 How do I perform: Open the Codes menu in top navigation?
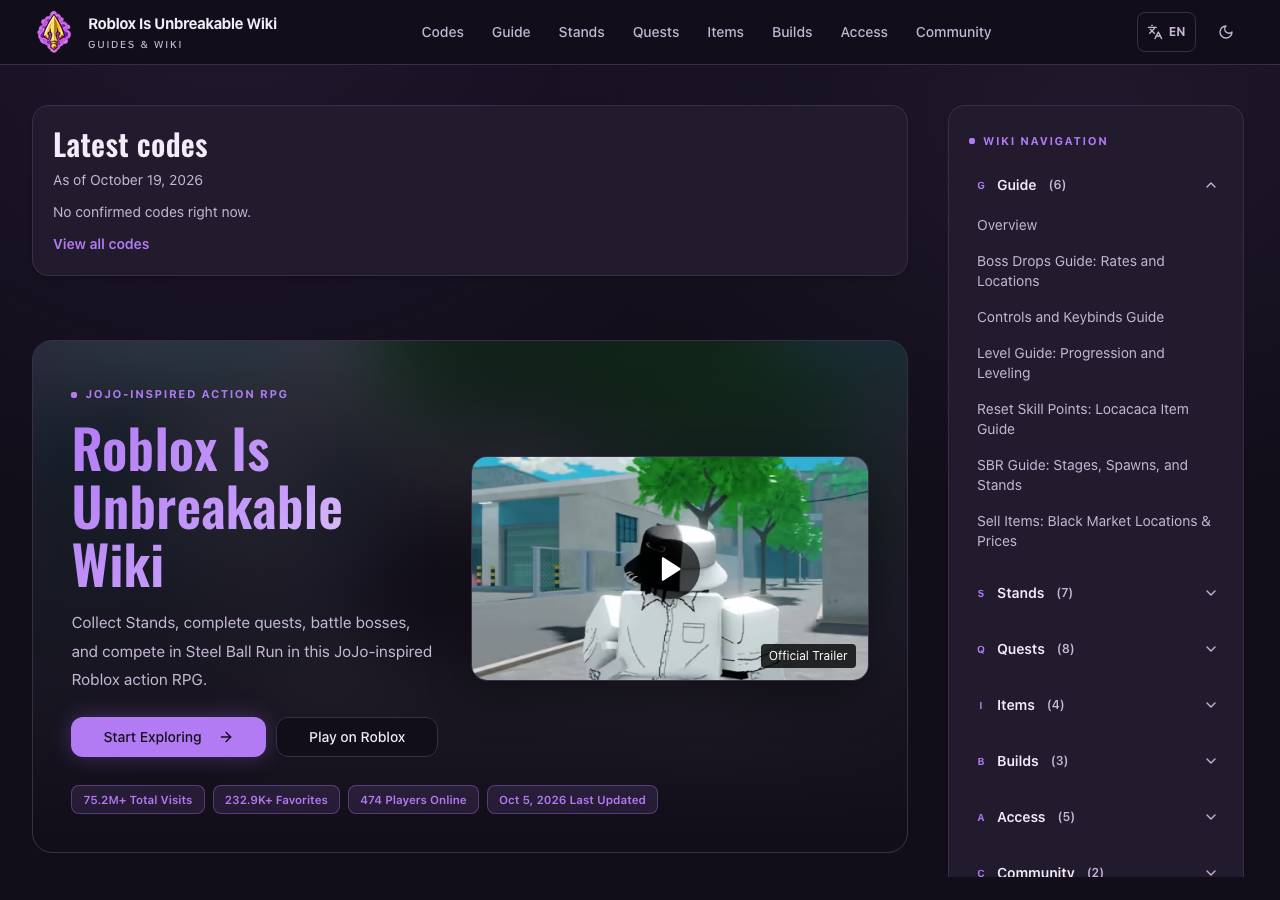[442, 32]
